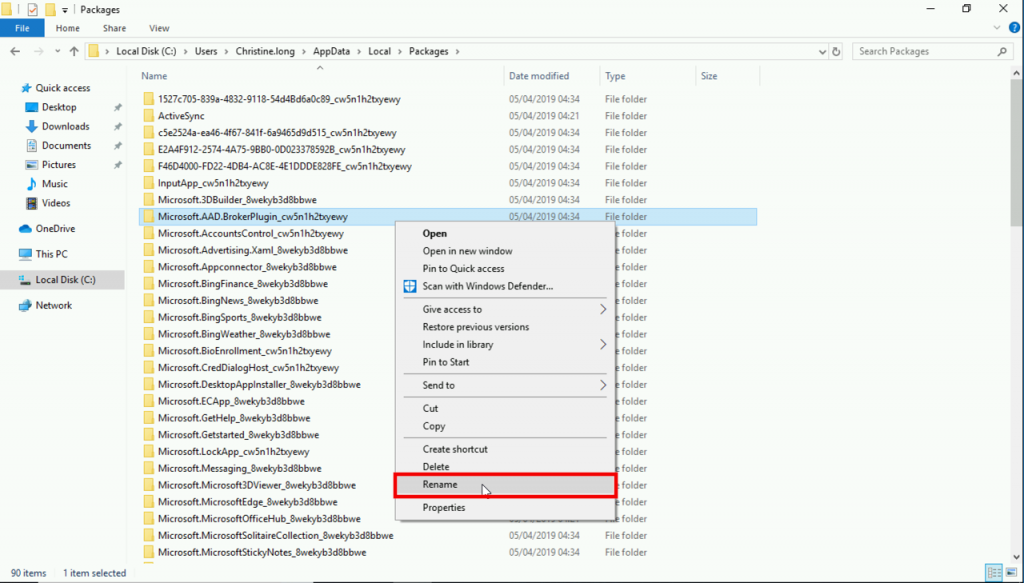Screen dimensions: 1024x583
Task: Refresh the folder view
Action: coord(836,51)
